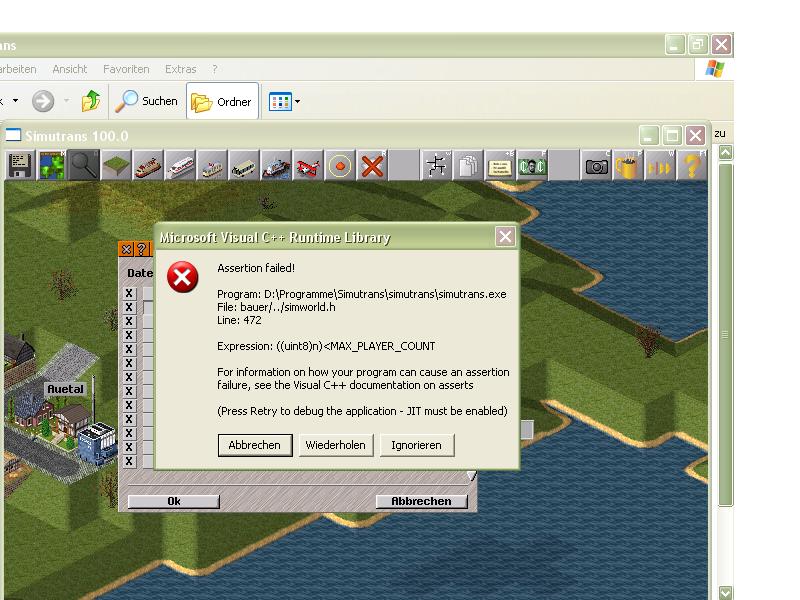
Task: Open the Favoriten menu
Action: 126,69
